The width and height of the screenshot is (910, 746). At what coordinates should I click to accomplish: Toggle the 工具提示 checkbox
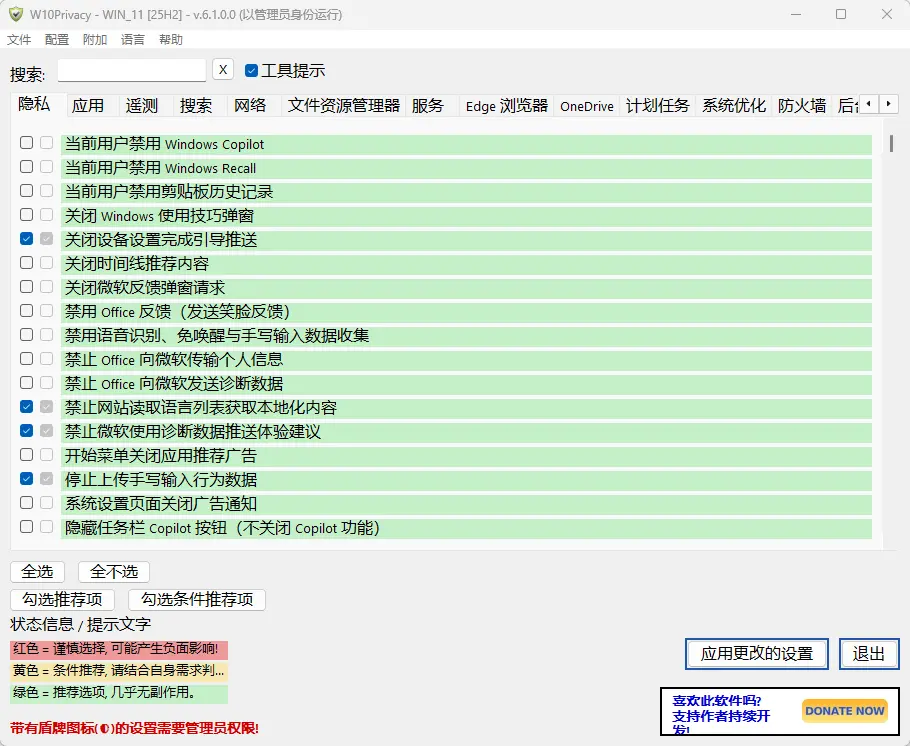point(251,71)
